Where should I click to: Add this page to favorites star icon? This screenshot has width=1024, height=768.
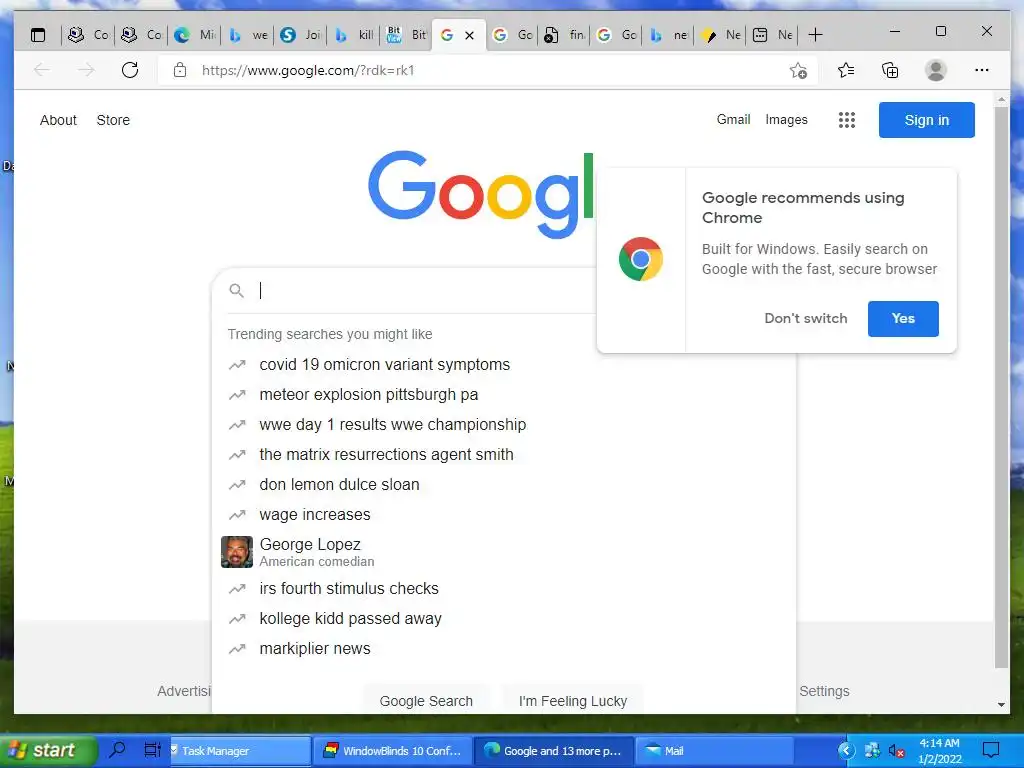pos(798,70)
